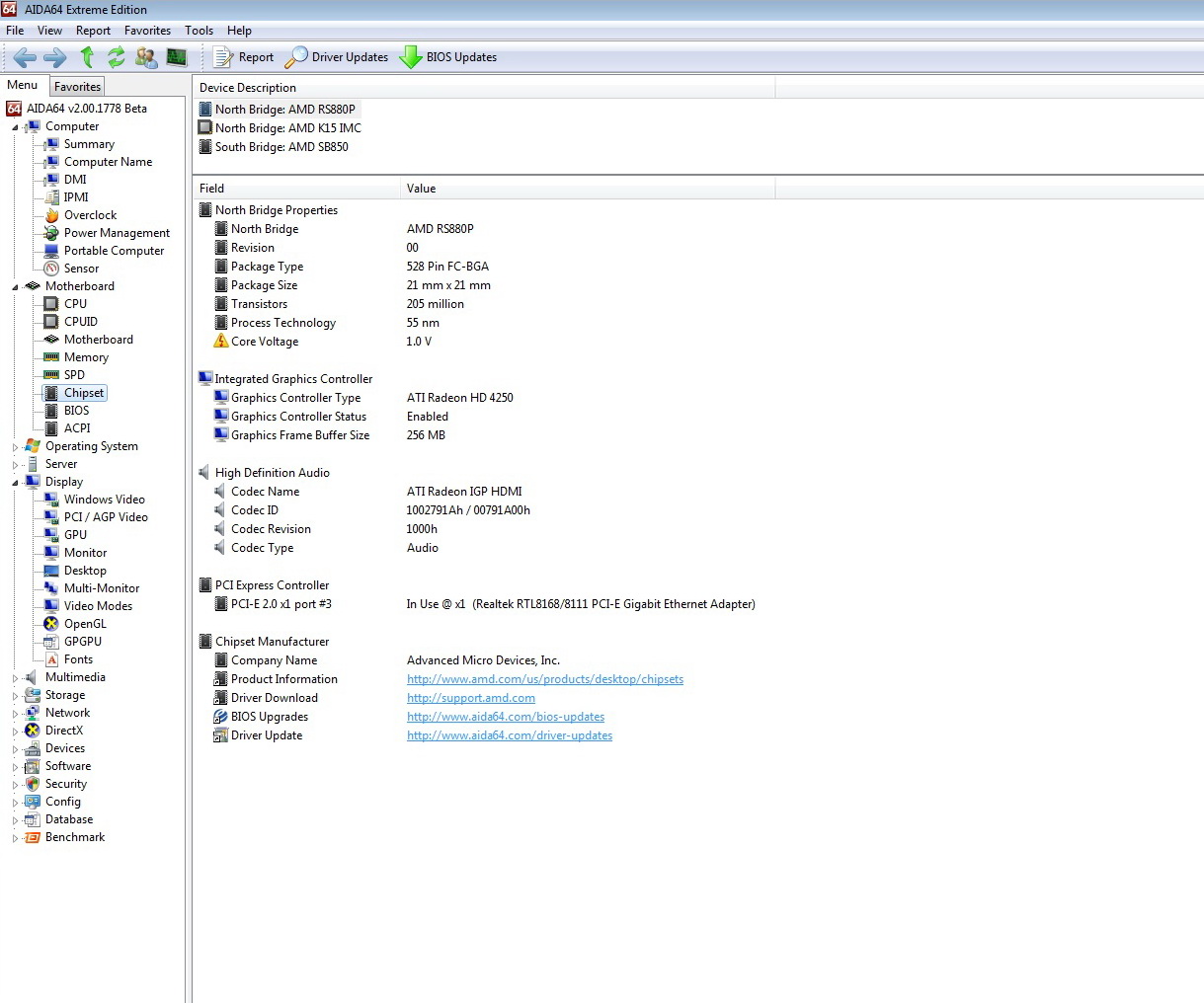Open the View menu
Viewport: 1204px width, 1003px height.
(49, 31)
